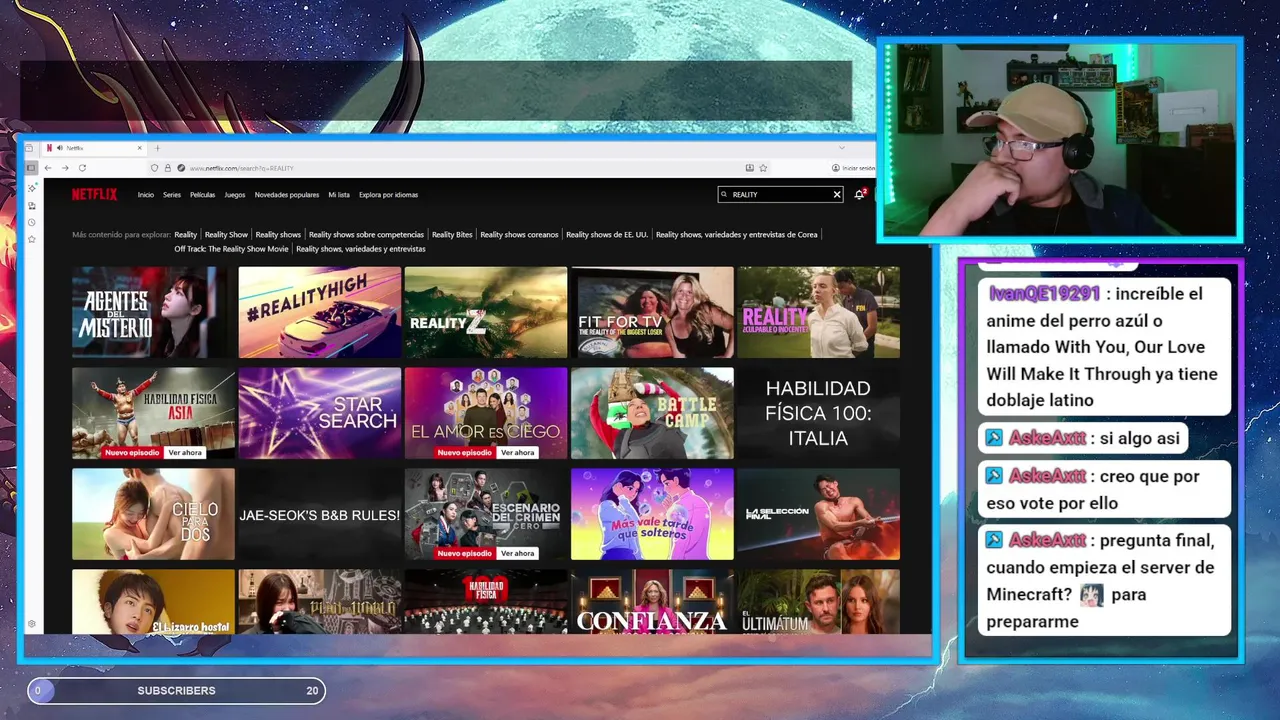Viewport: 1280px width, 720px height.
Task: Open Fit for TV thumbnail
Action: (x=652, y=312)
